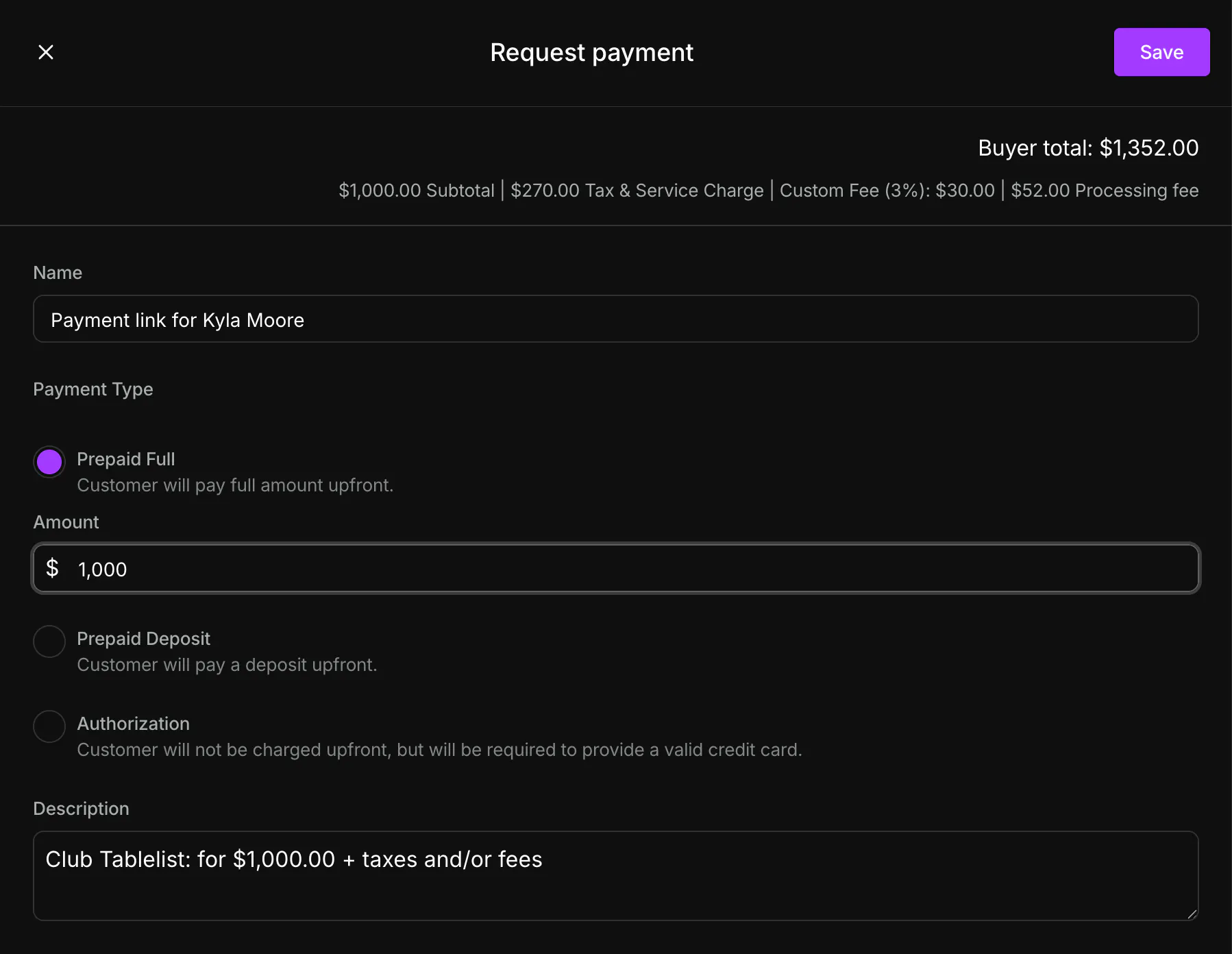Select the Authorization radio option
Viewport: 1232px width, 954px height.
point(49,726)
